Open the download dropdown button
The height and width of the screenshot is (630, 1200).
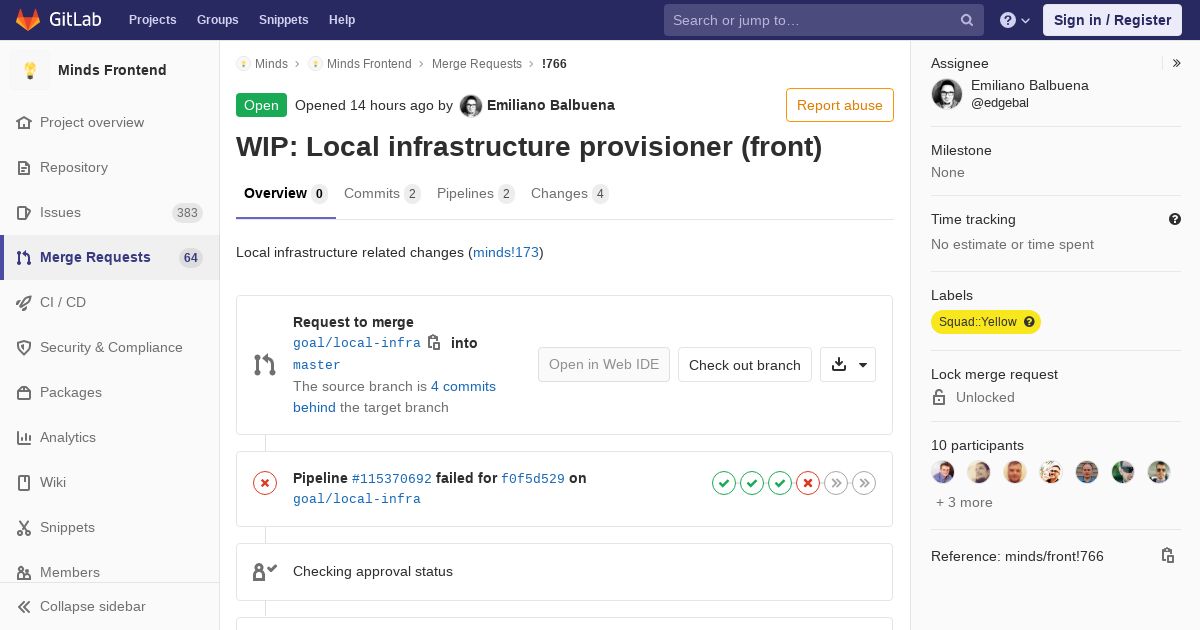[848, 365]
